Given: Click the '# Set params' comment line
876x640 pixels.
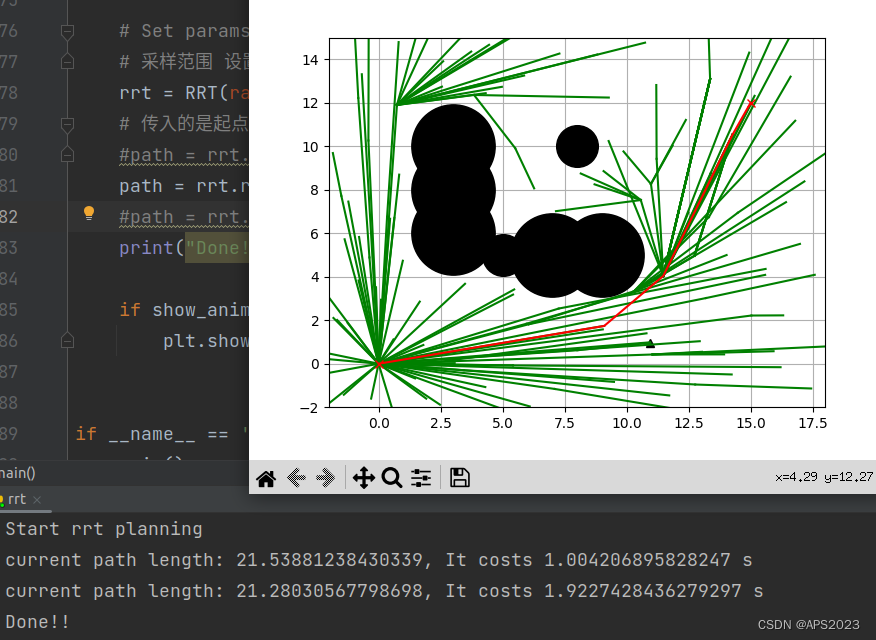Looking at the screenshot, I should pos(184,31).
